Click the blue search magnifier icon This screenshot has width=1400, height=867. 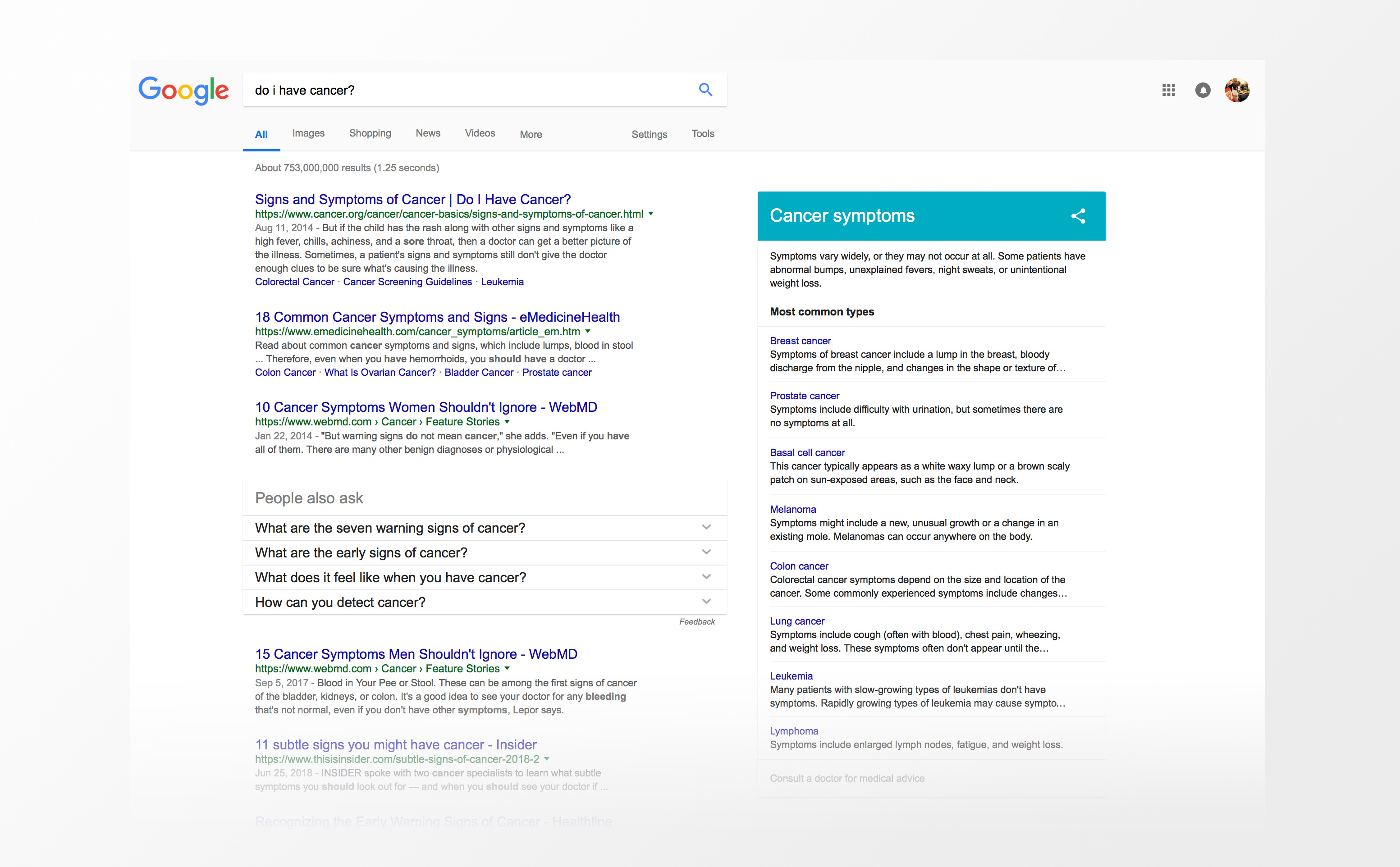tap(705, 90)
